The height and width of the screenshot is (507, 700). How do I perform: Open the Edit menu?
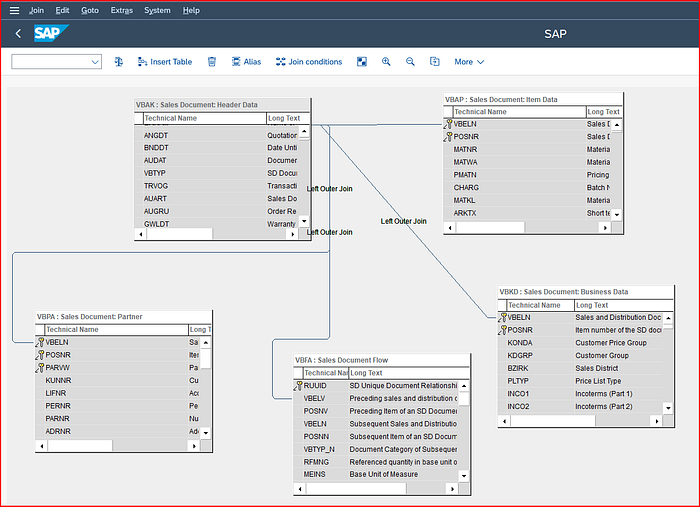pos(62,10)
